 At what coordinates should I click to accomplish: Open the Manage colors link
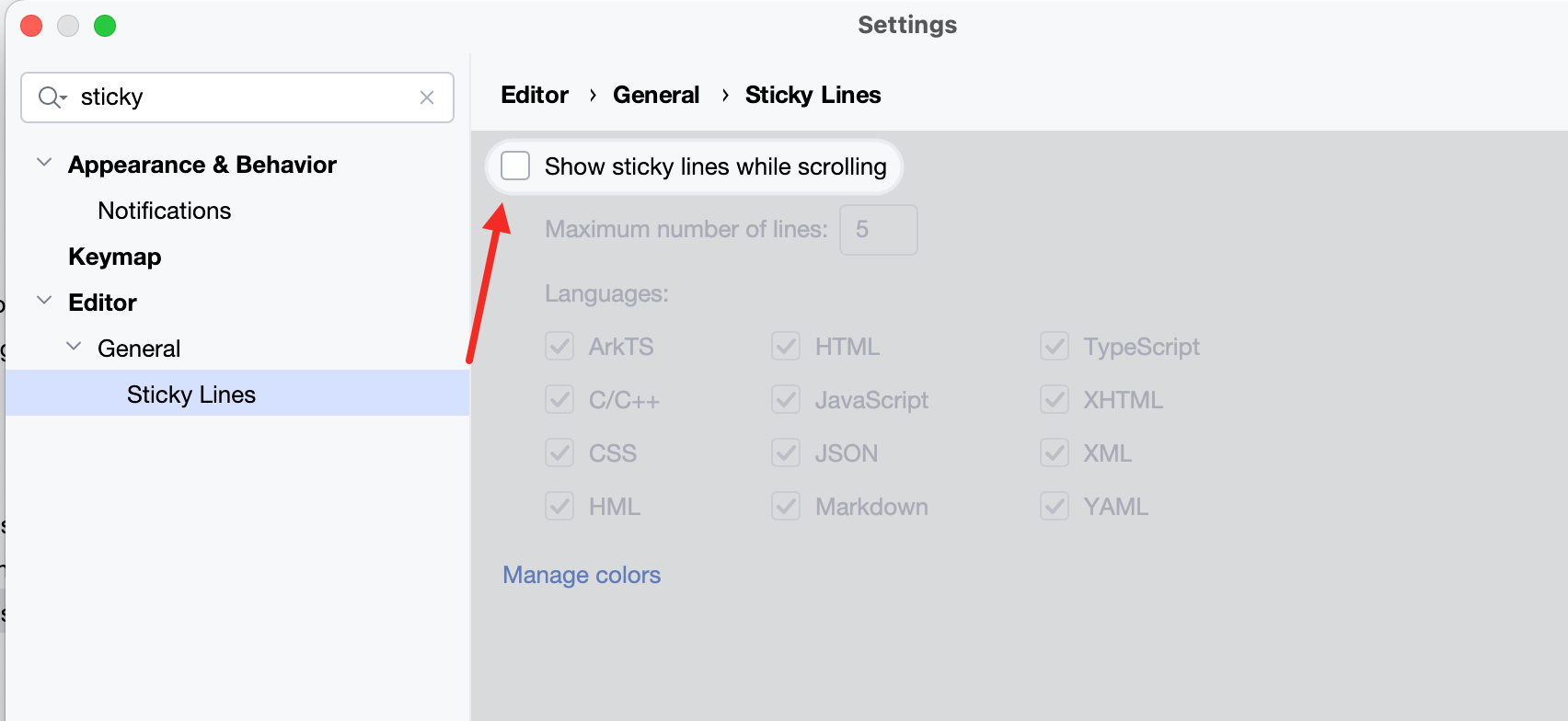(x=582, y=575)
